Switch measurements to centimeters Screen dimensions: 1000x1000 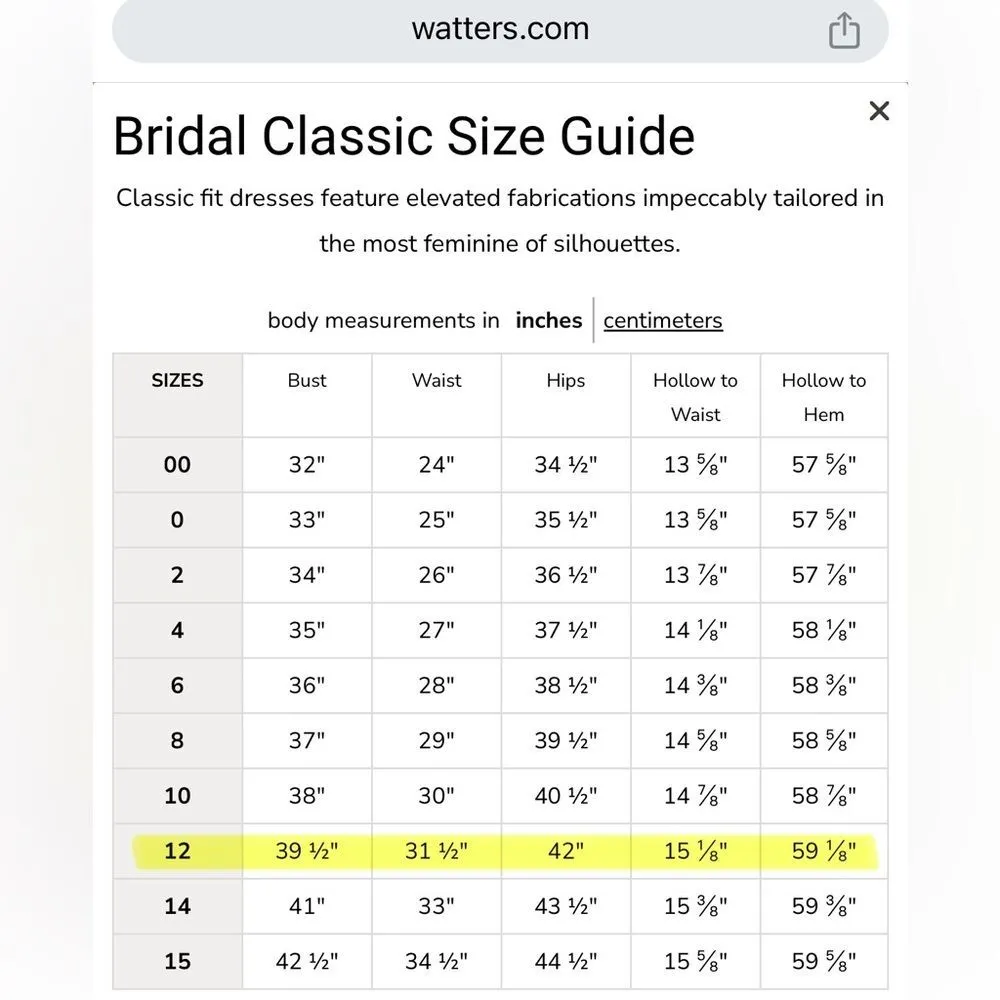(x=662, y=320)
